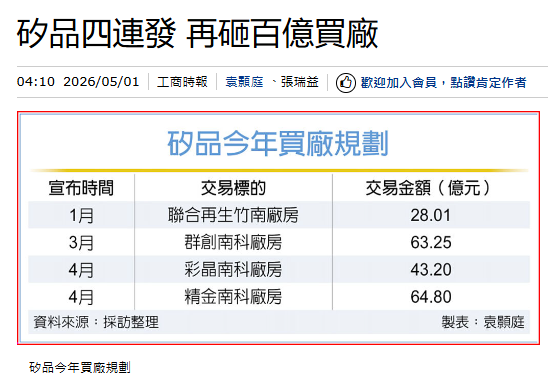Select 資料來源：採訪整理 footnote
The width and height of the screenshot is (548, 381).
coord(96,322)
